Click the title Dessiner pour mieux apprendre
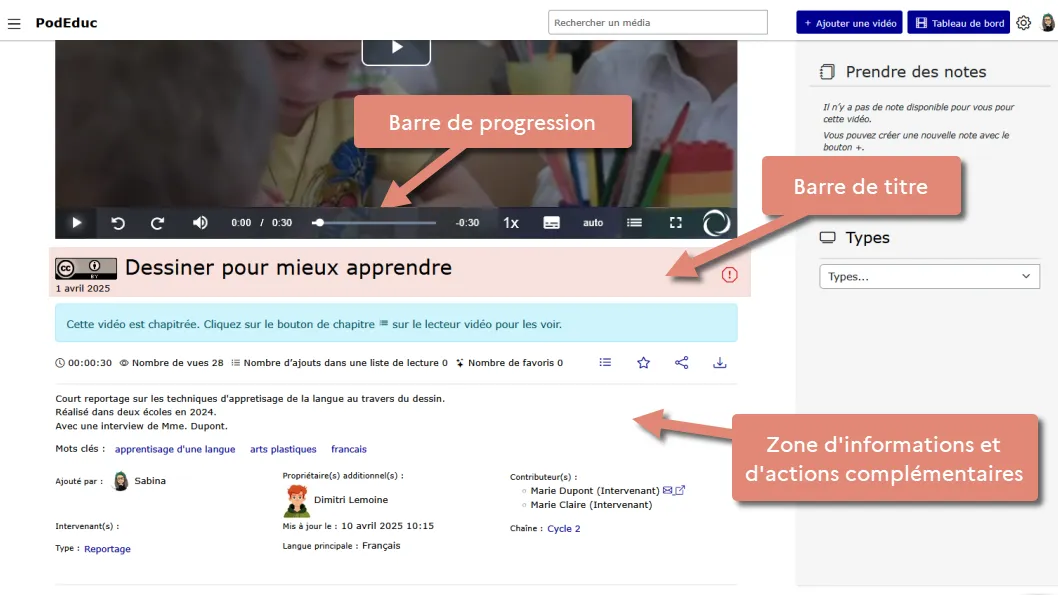The image size is (1058, 595). click(x=288, y=268)
